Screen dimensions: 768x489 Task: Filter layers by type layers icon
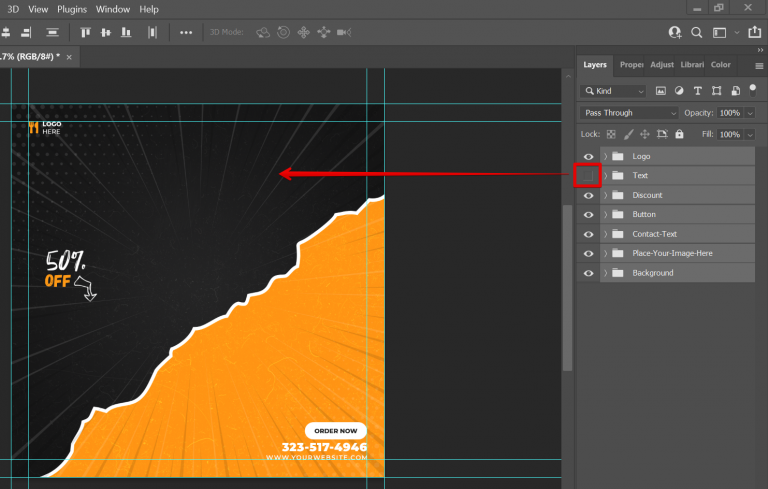point(697,91)
